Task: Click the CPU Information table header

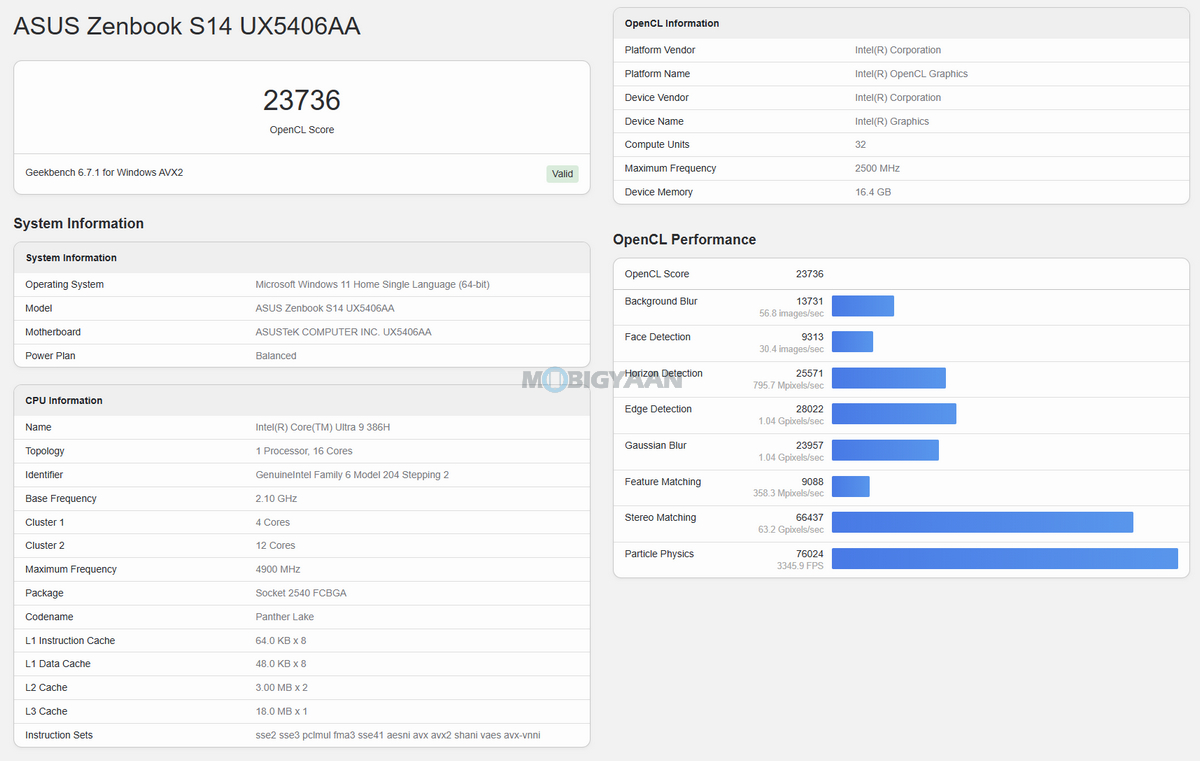Action: click(302, 400)
